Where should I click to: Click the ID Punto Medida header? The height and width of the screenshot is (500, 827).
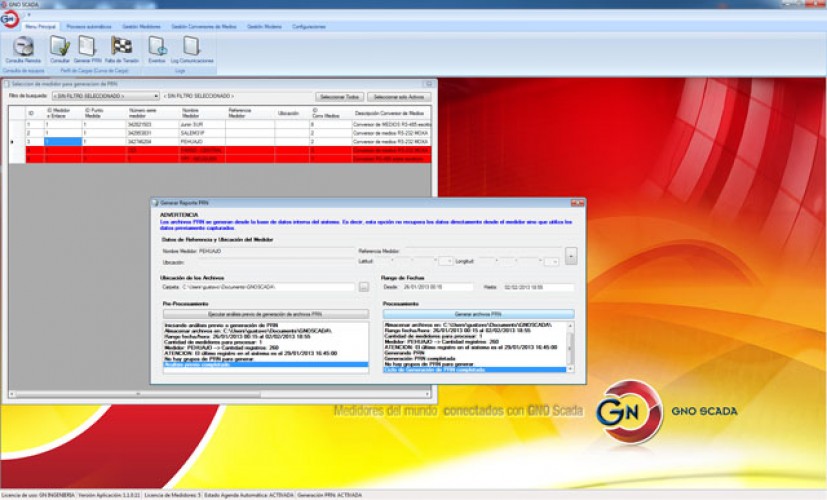tap(104, 113)
